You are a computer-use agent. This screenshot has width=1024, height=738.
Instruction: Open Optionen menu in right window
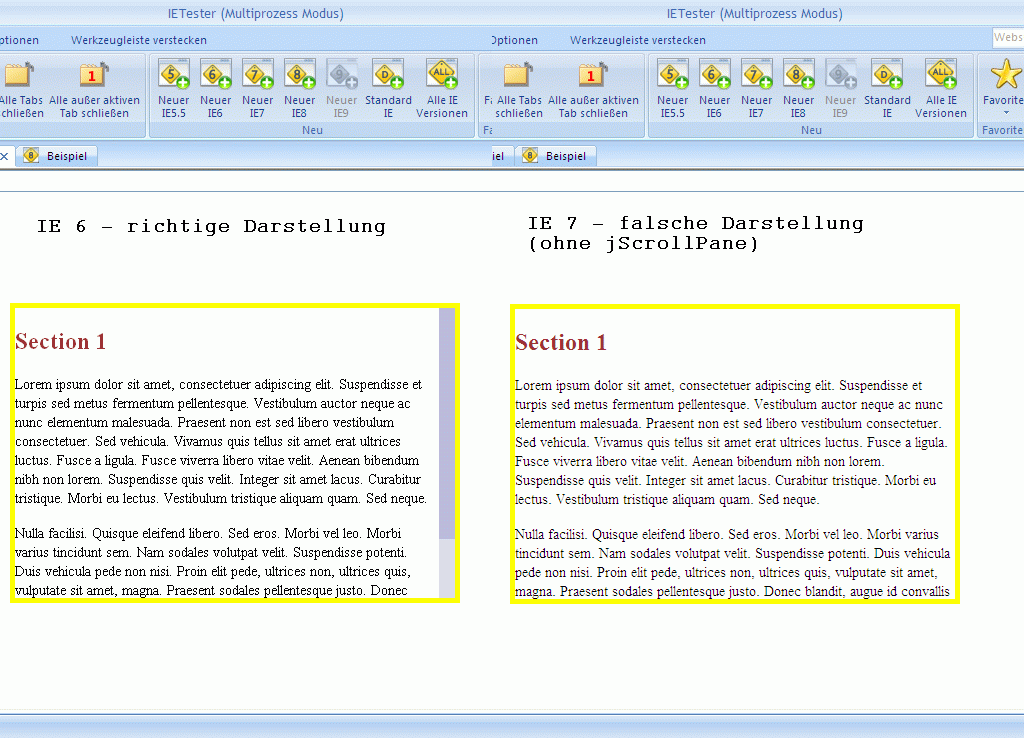point(515,40)
